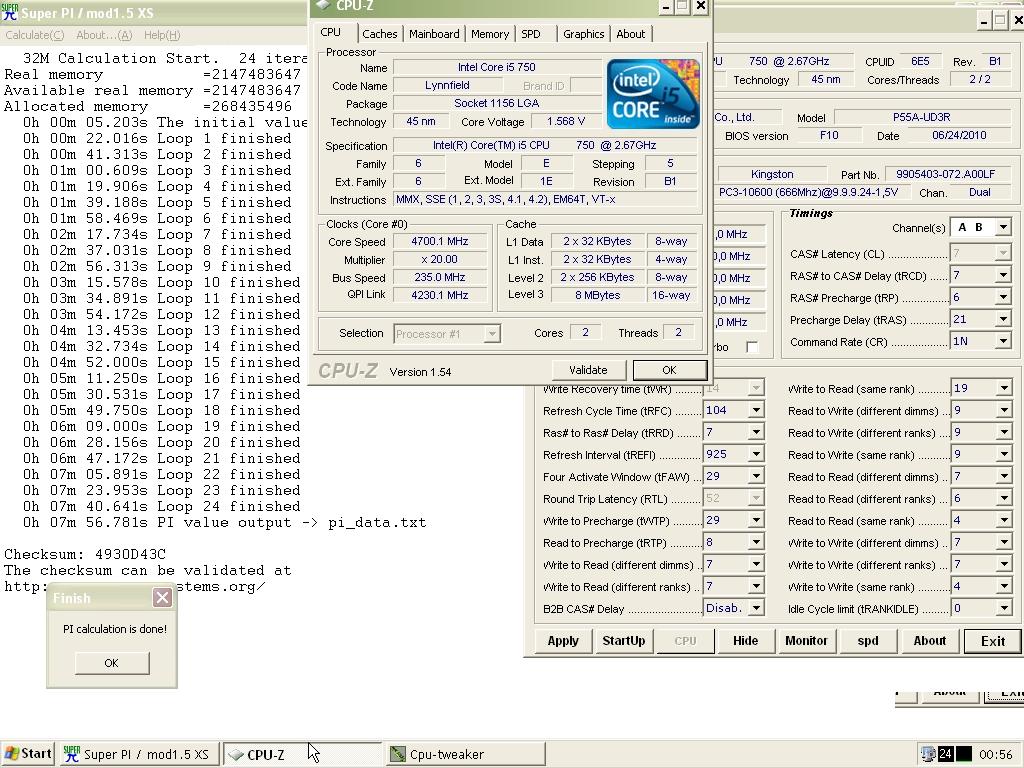This screenshot has width=1024, height=768.
Task: Expand the Write to Precharge (tWTP) dropdown
Action: pyautogui.click(x=756, y=520)
